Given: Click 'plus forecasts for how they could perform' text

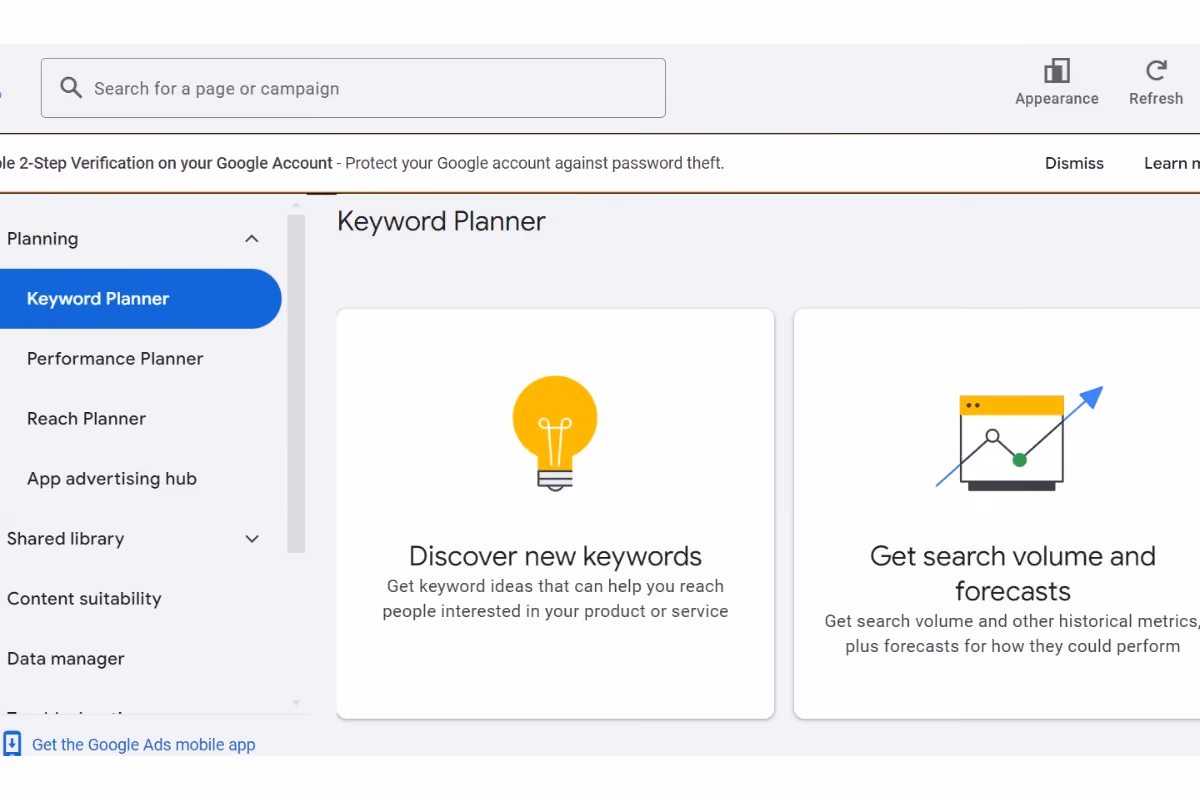Looking at the screenshot, I should (x=1012, y=646).
